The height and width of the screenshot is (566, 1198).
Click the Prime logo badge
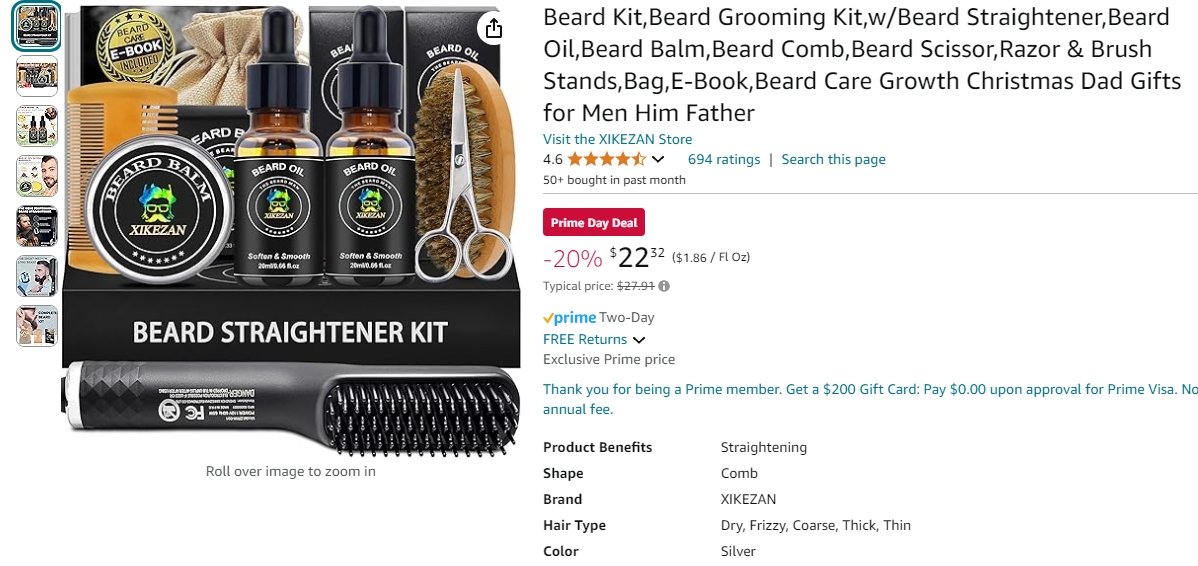569,318
